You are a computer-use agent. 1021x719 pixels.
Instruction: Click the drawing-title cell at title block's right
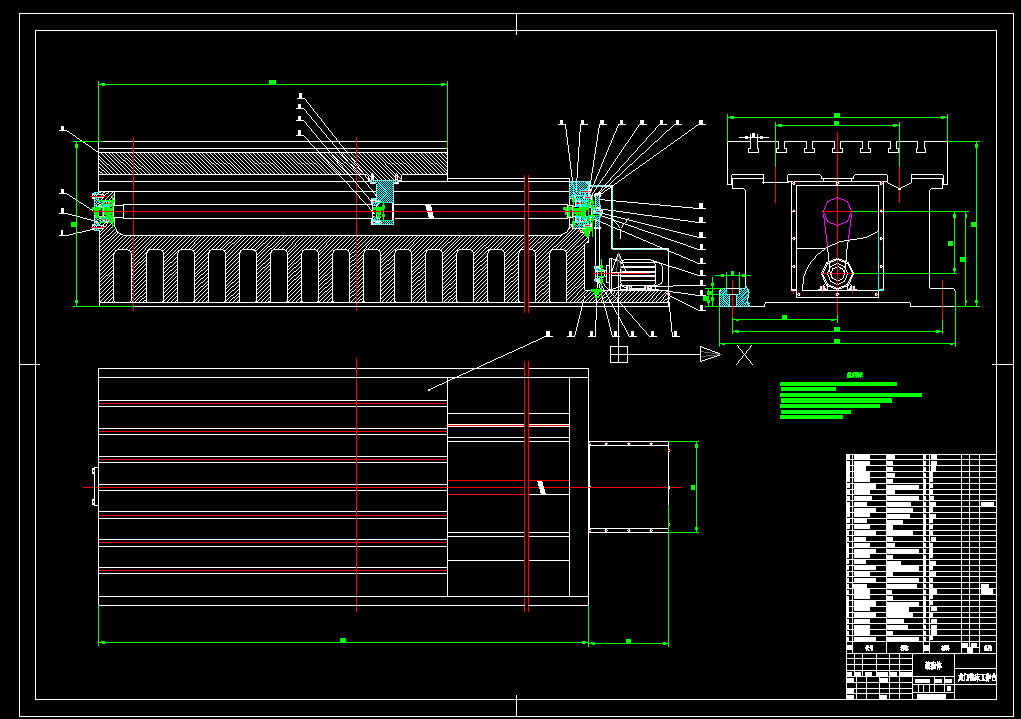[976, 678]
